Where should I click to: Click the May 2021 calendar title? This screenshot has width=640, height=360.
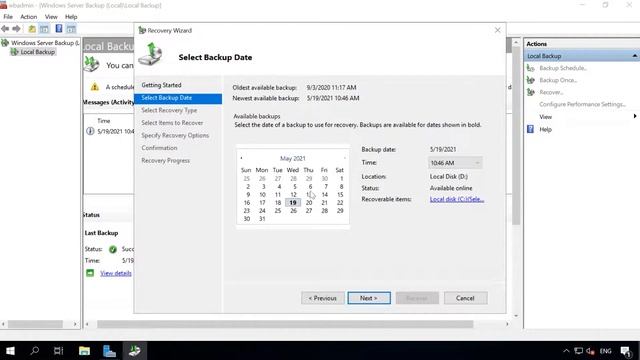click(x=293, y=158)
